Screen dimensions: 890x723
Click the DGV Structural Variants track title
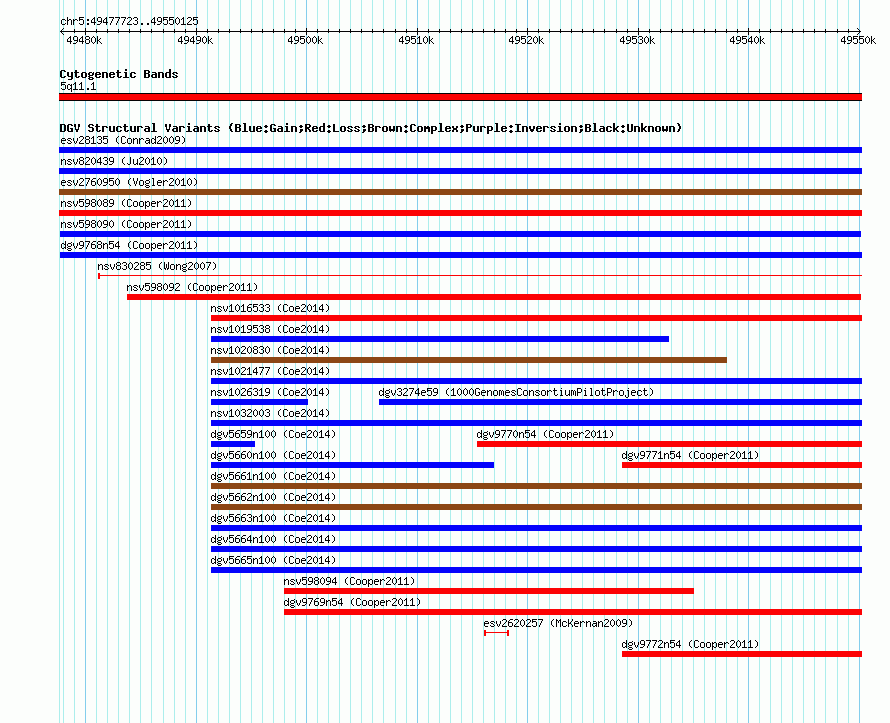pos(371,128)
